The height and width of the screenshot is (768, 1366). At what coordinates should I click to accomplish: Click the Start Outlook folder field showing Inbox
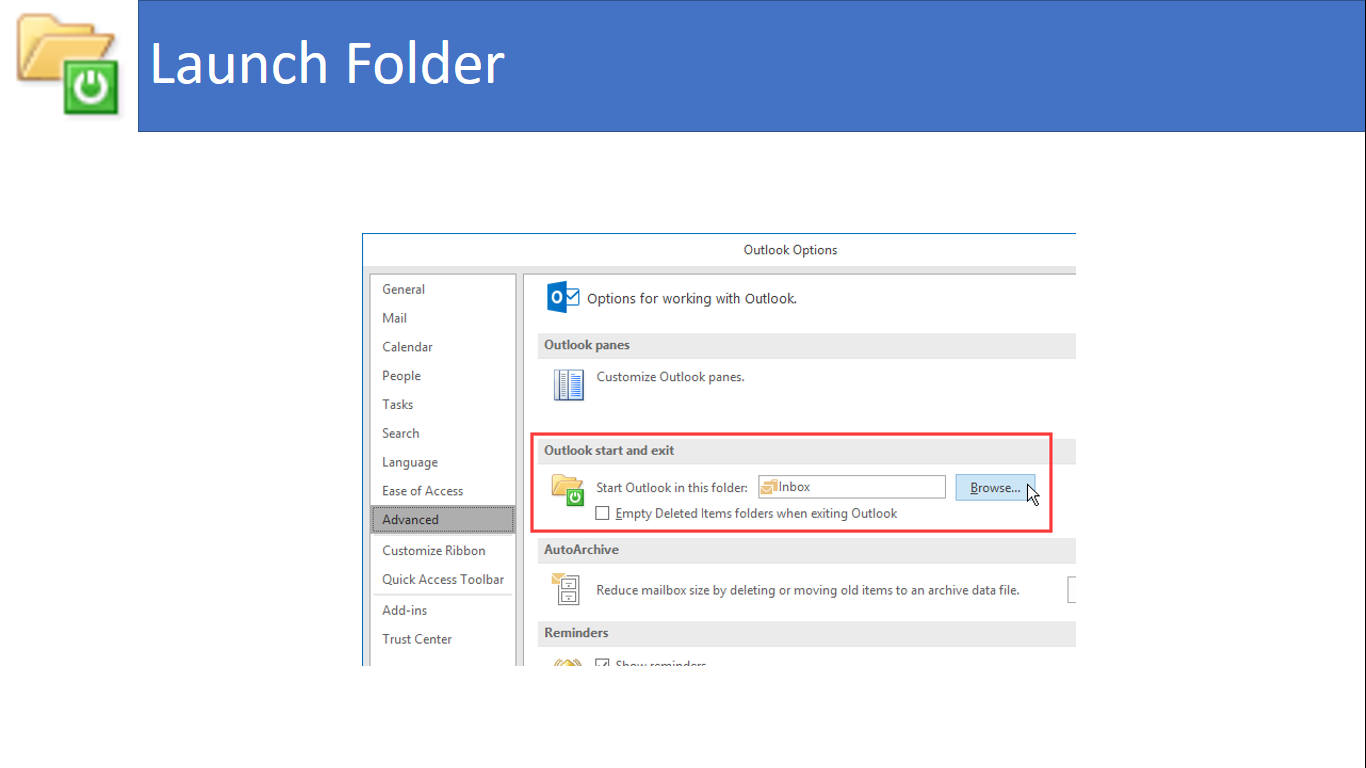852,487
